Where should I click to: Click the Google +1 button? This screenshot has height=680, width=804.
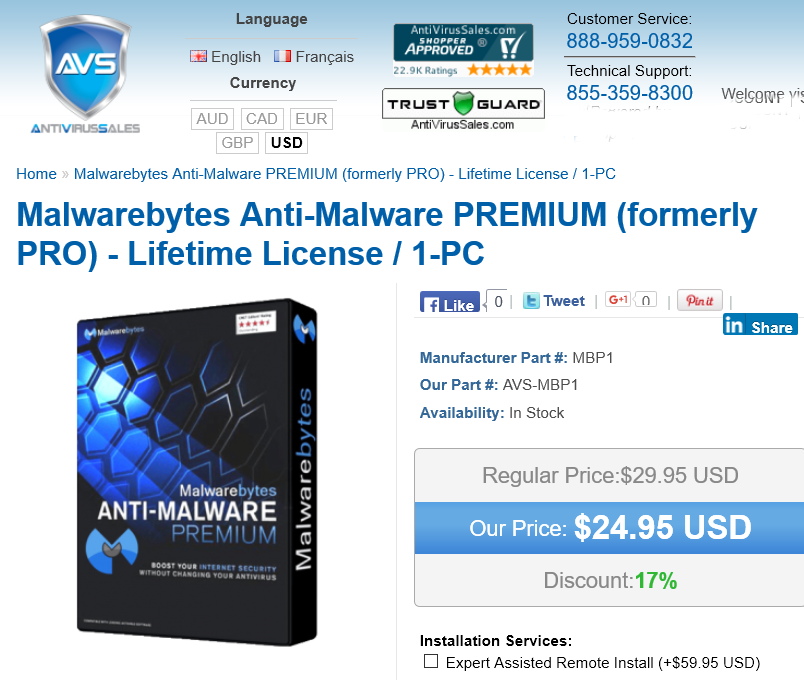[x=618, y=299]
